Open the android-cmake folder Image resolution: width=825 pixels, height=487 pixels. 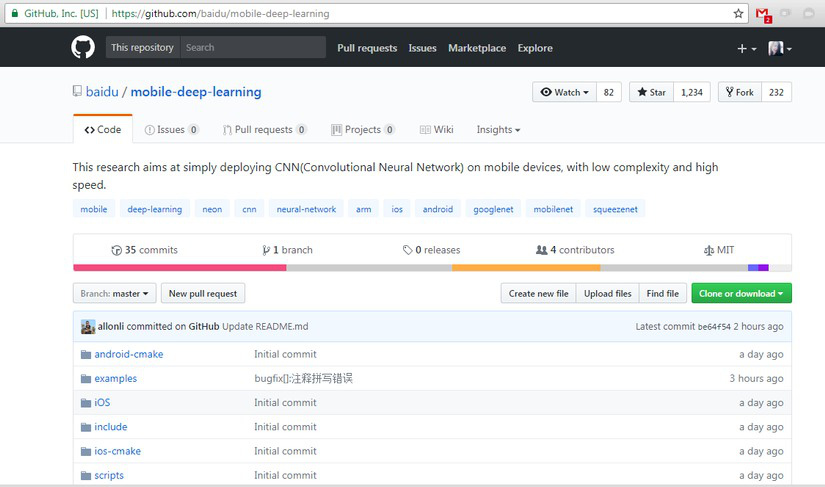pos(129,354)
